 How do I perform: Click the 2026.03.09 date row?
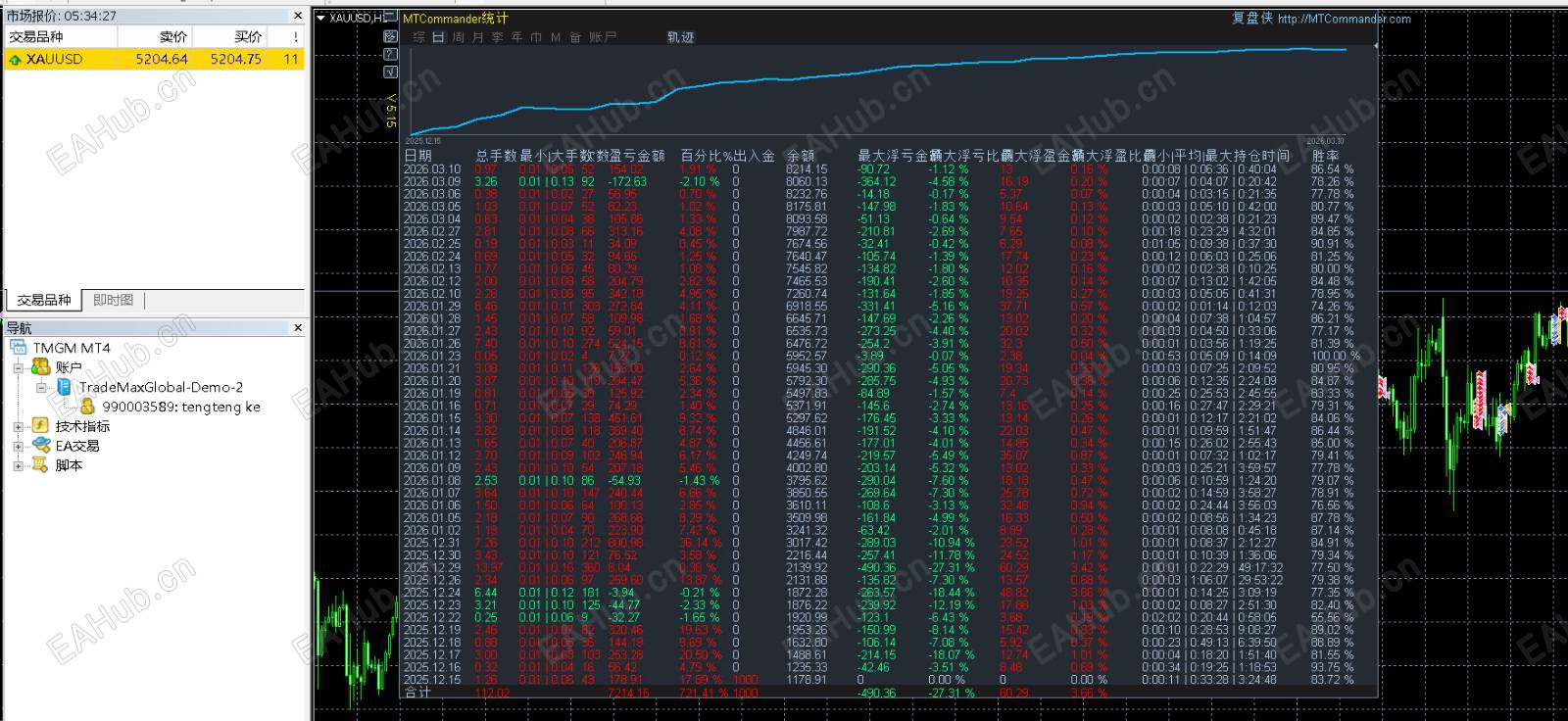tap(432, 181)
